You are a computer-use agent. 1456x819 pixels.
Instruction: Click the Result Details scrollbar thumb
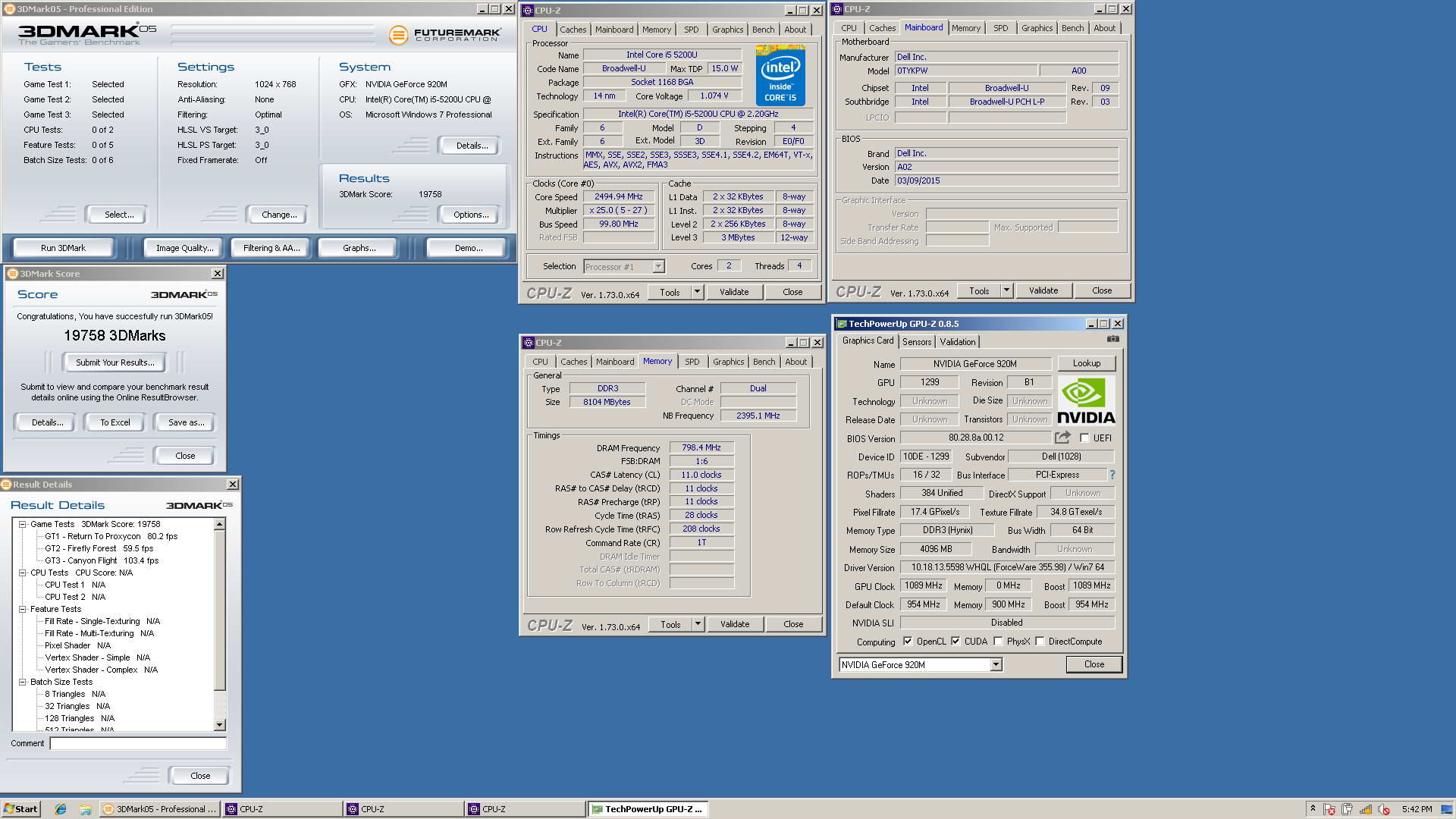pyautogui.click(x=220, y=610)
